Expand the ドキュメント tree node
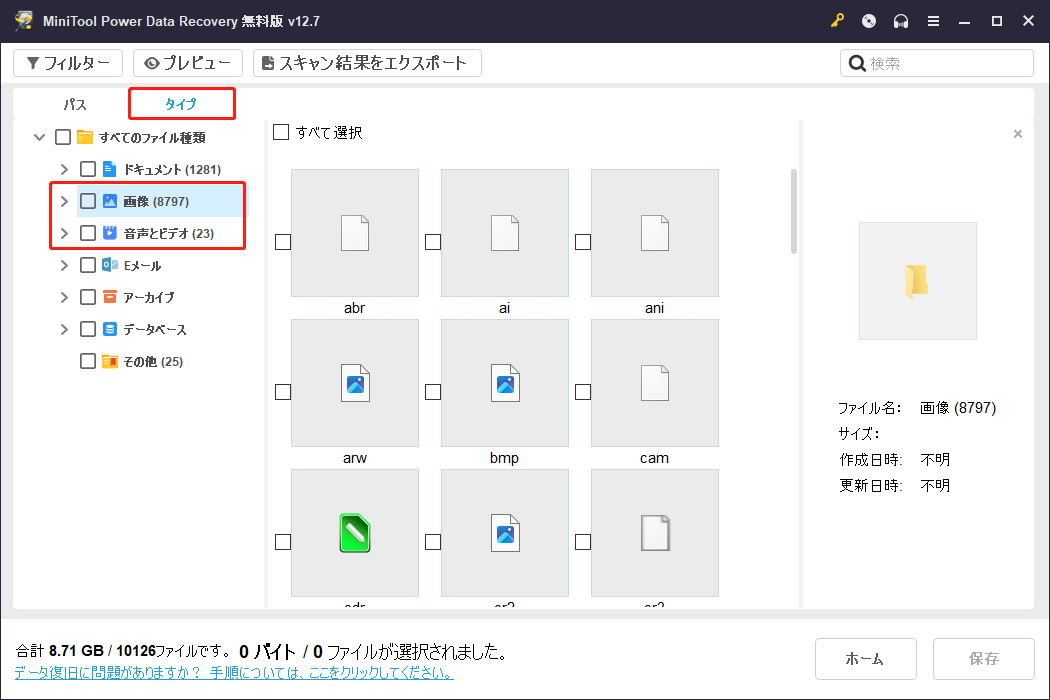 tap(63, 168)
